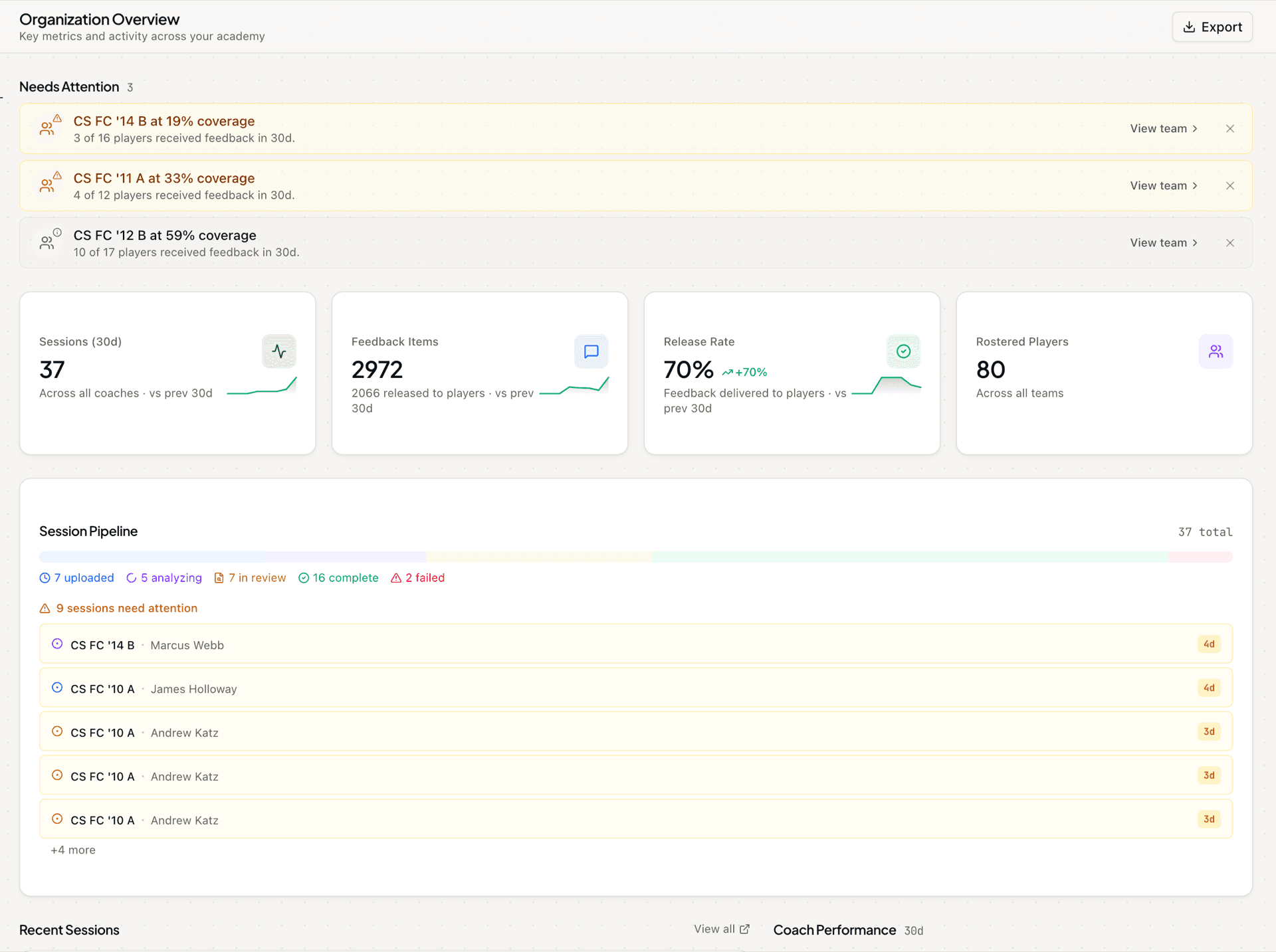The width and height of the screenshot is (1276, 952).
Task: Dismiss the CS FC '11 A coverage alert
Action: click(x=1230, y=186)
